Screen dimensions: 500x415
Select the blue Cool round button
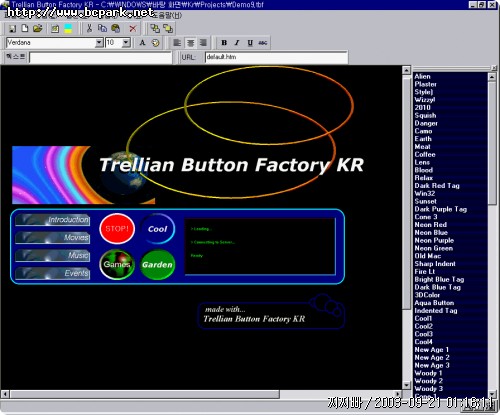[x=157, y=229]
